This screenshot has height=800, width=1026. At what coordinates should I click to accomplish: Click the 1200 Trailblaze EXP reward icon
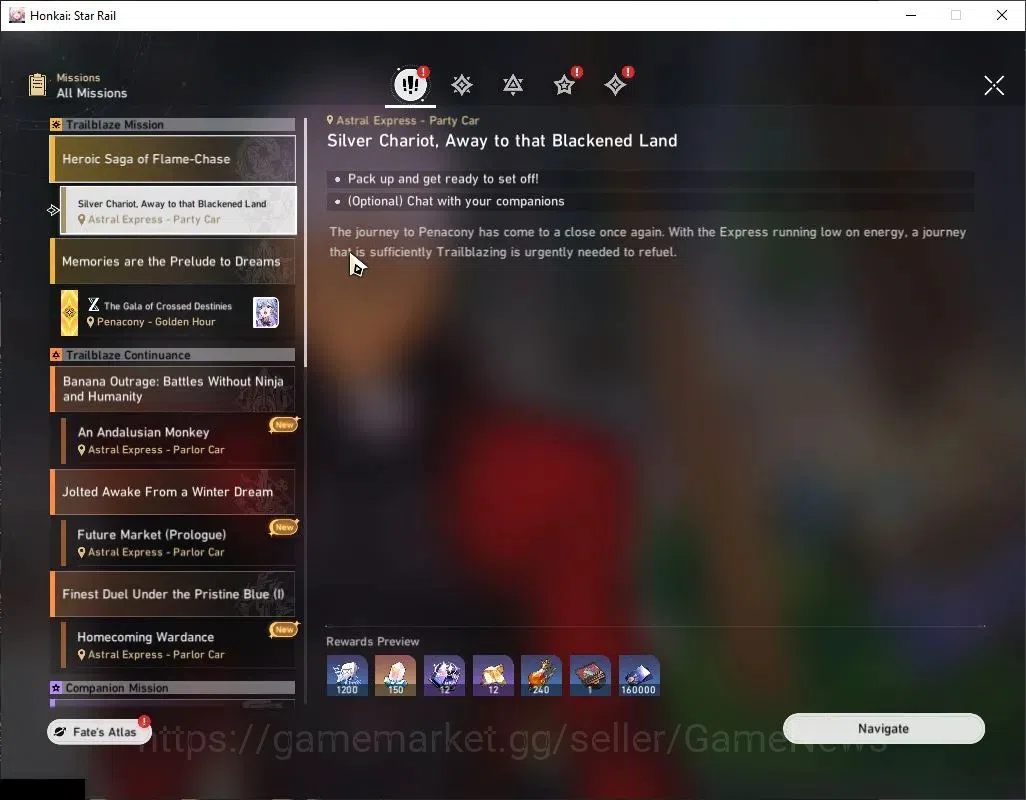[x=347, y=676]
